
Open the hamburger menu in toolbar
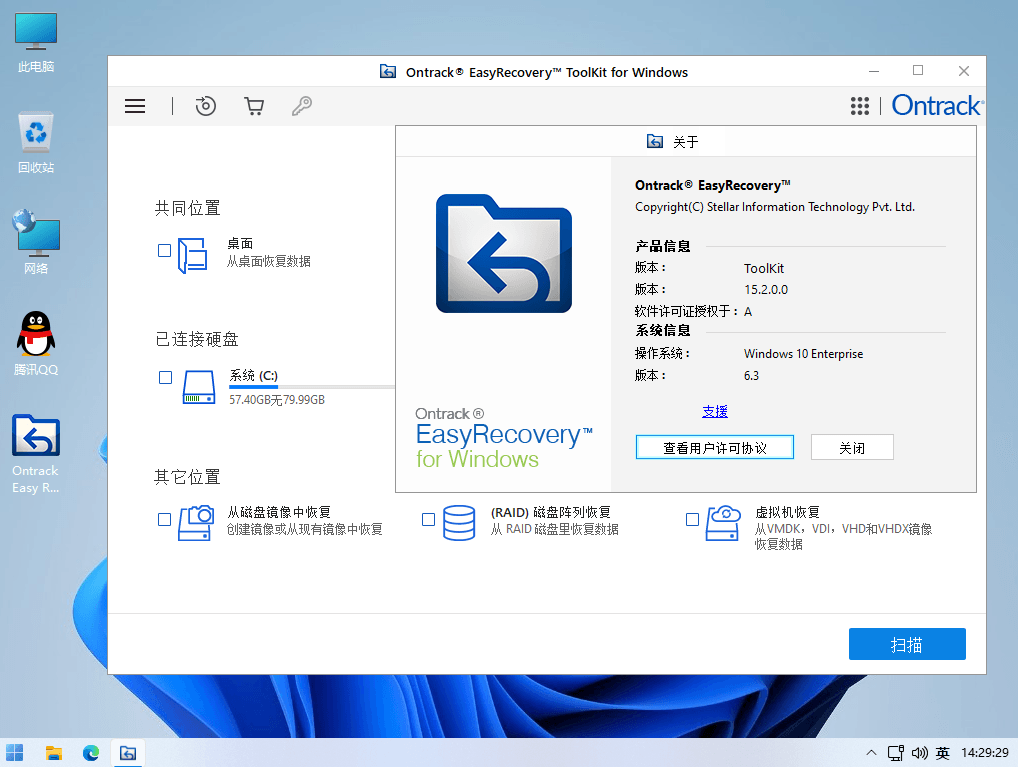tap(135, 106)
